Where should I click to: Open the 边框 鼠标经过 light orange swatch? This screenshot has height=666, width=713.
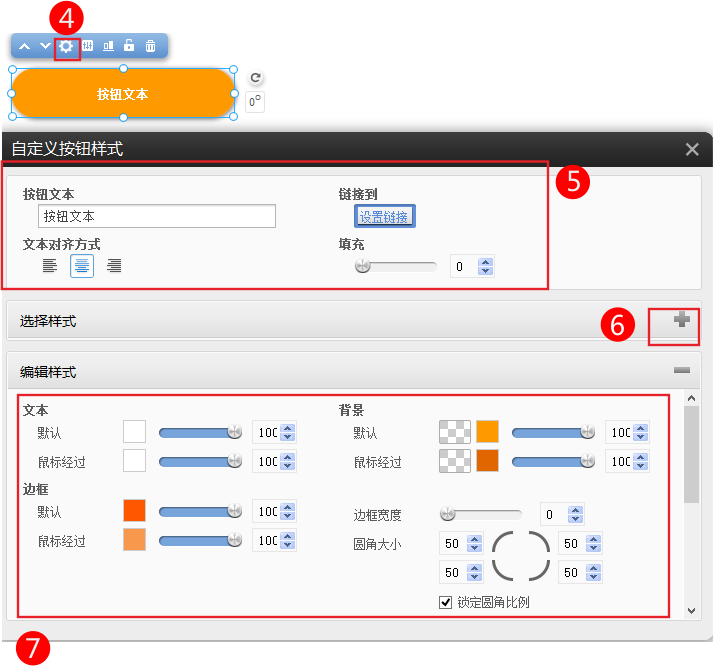point(135,540)
